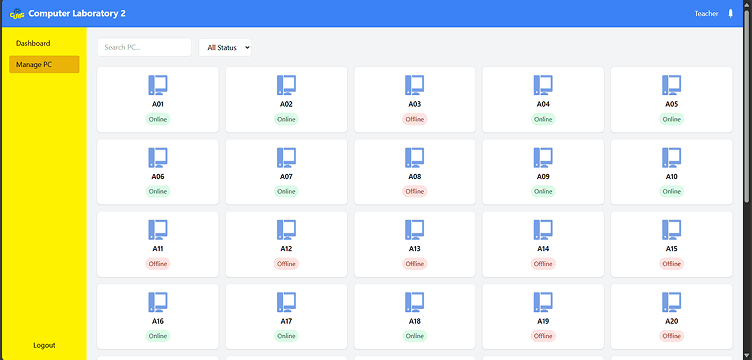752x360 pixels.
Task: Click the Computer Laboratory 2 title
Action: (x=77, y=13)
